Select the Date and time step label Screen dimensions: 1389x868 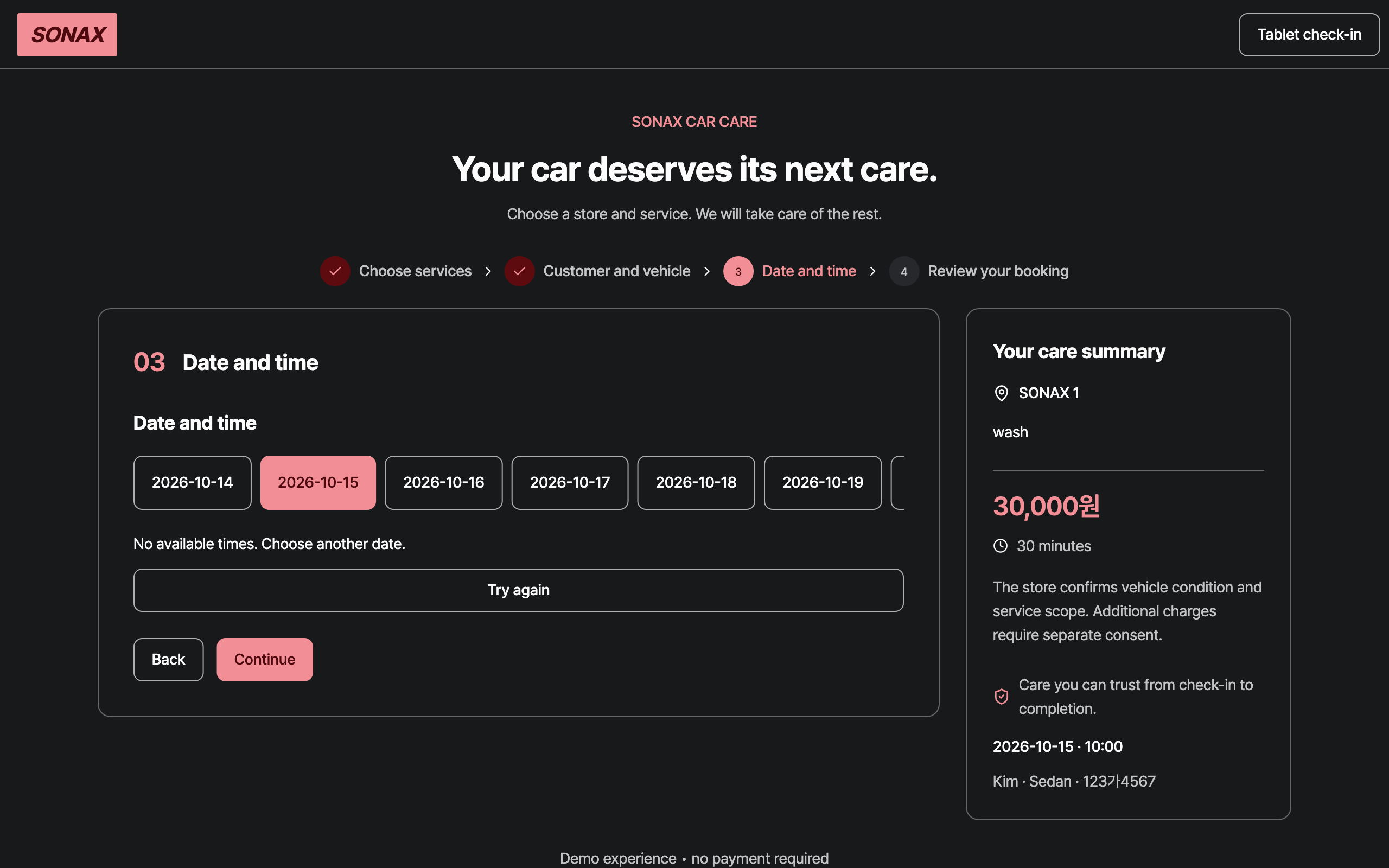809,271
